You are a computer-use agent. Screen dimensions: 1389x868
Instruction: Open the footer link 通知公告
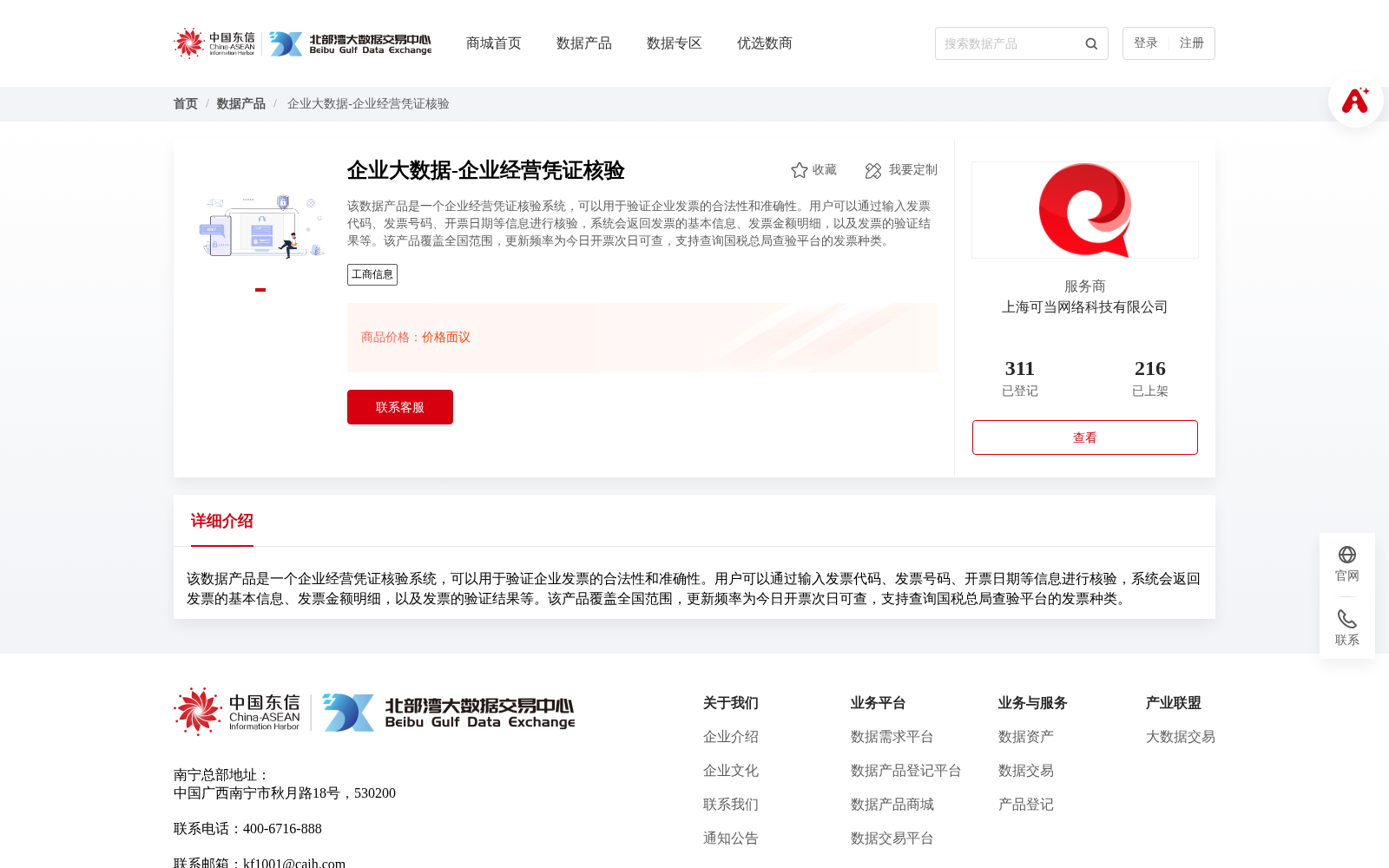731,838
